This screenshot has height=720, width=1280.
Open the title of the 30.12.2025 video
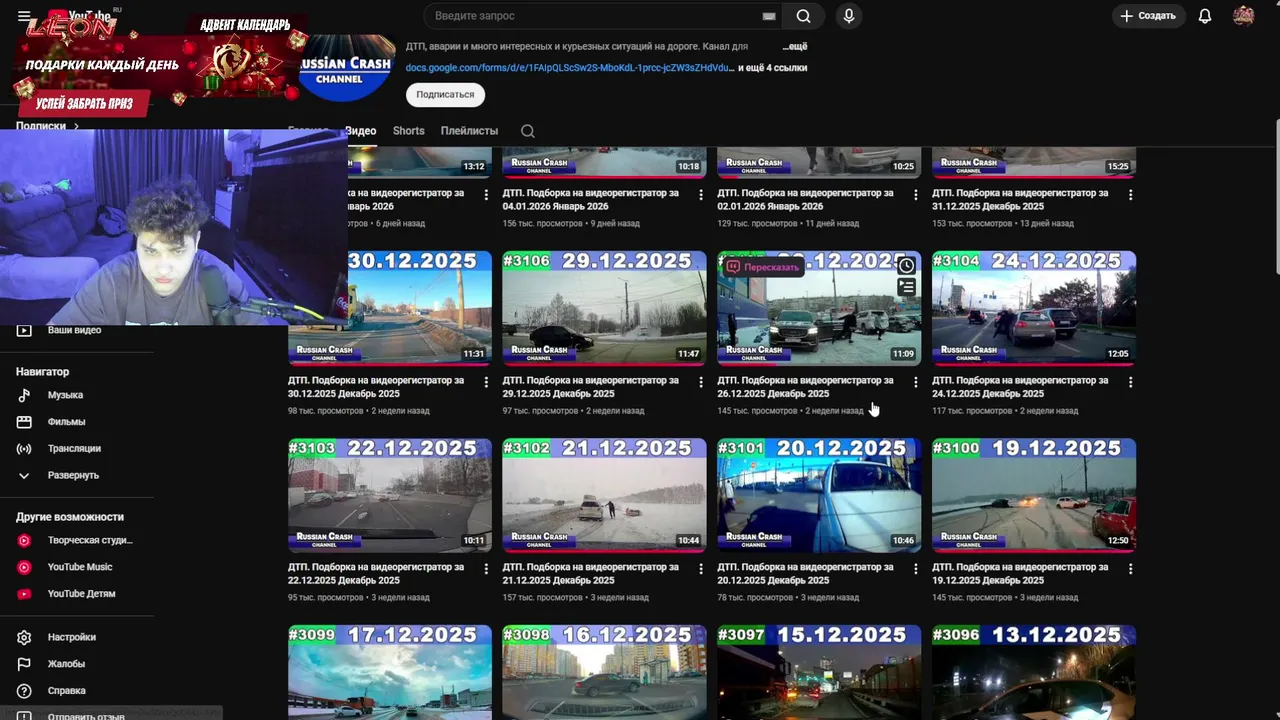376,387
